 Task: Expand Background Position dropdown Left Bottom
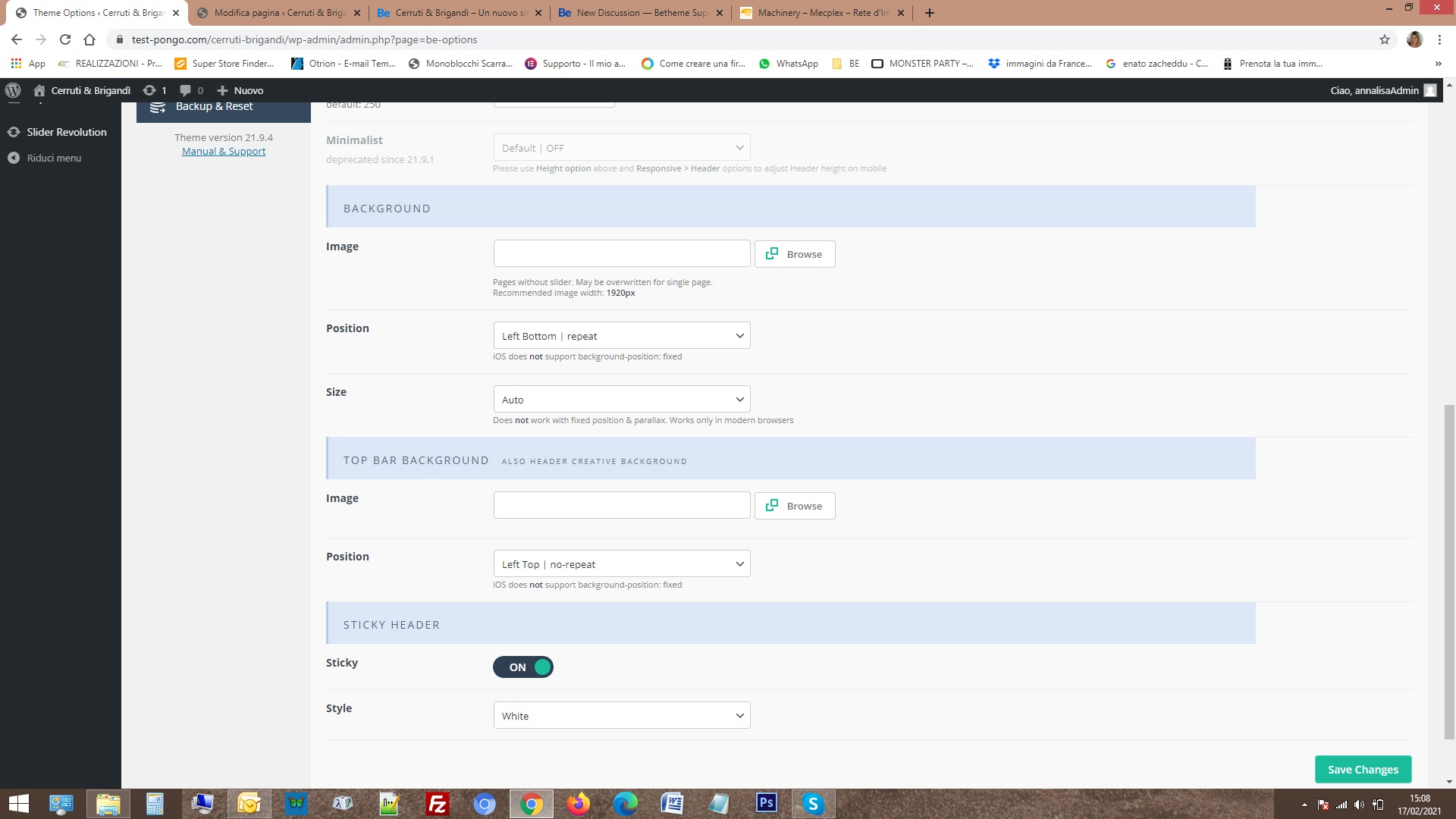[x=622, y=336]
